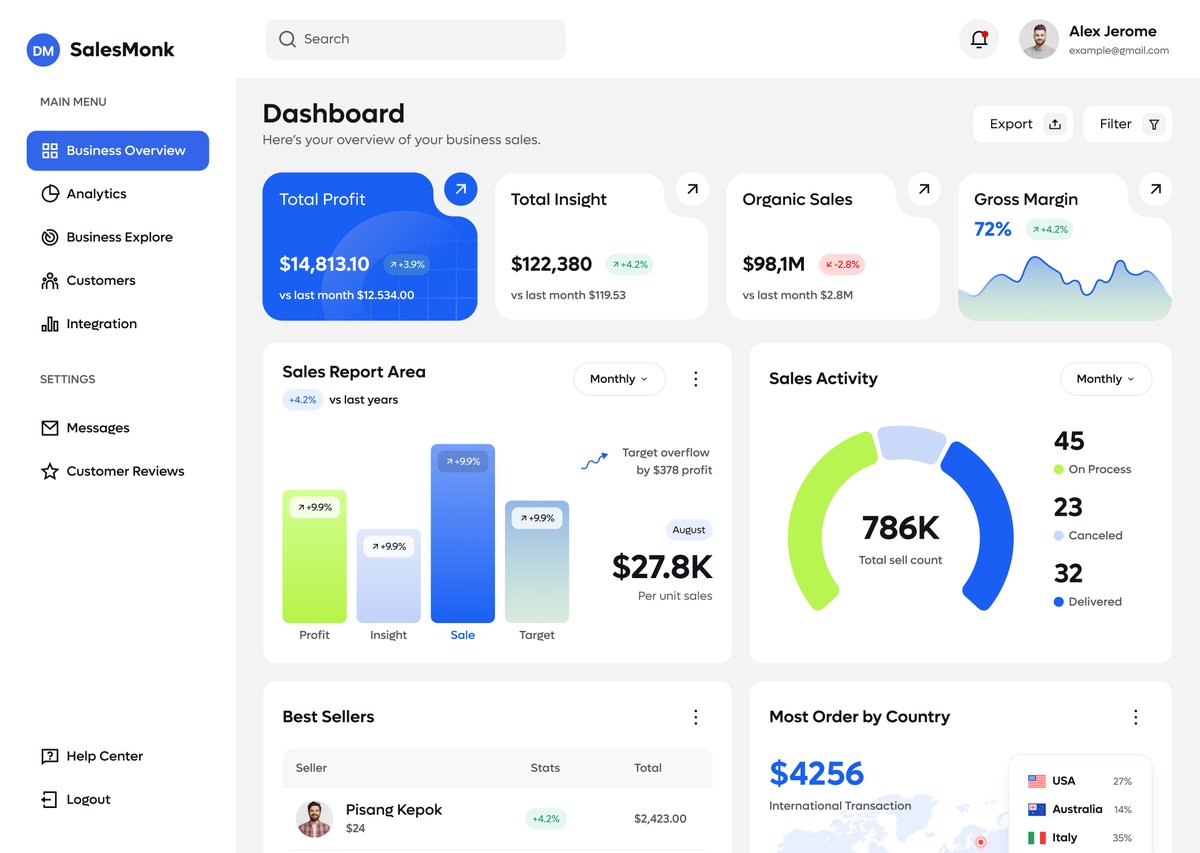Select Analytics from the main menu
The image size is (1200, 853).
[x=95, y=193]
